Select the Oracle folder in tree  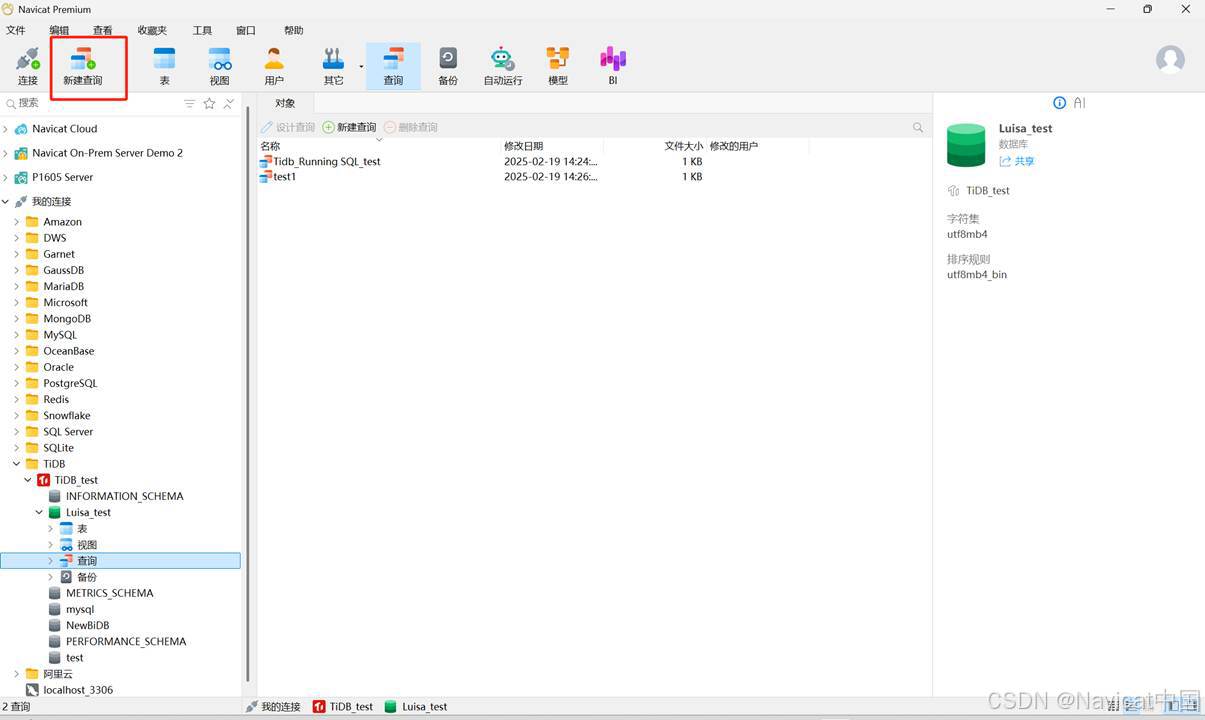[x=58, y=367]
